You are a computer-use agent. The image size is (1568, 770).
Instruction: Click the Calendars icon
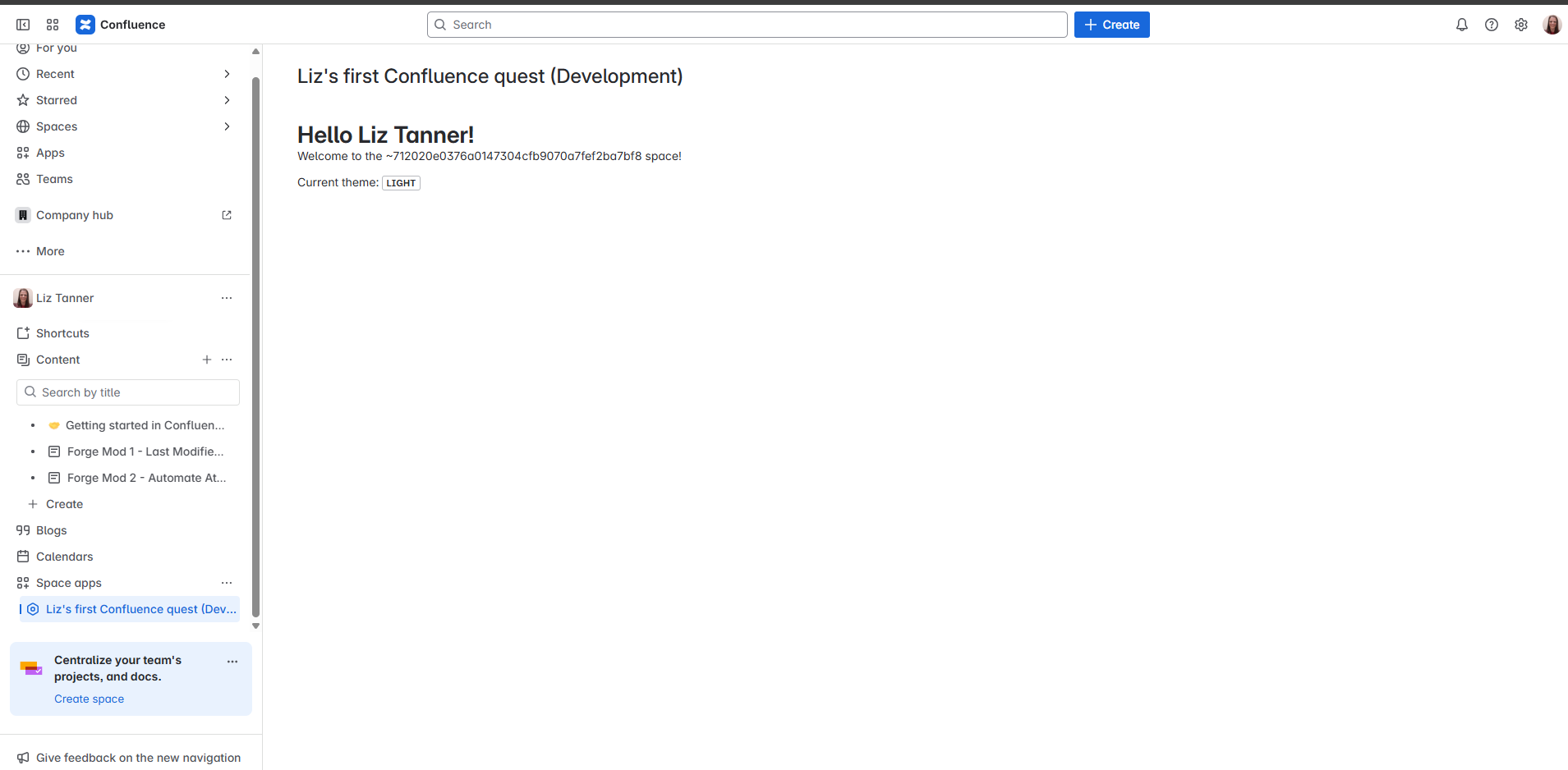pos(23,557)
